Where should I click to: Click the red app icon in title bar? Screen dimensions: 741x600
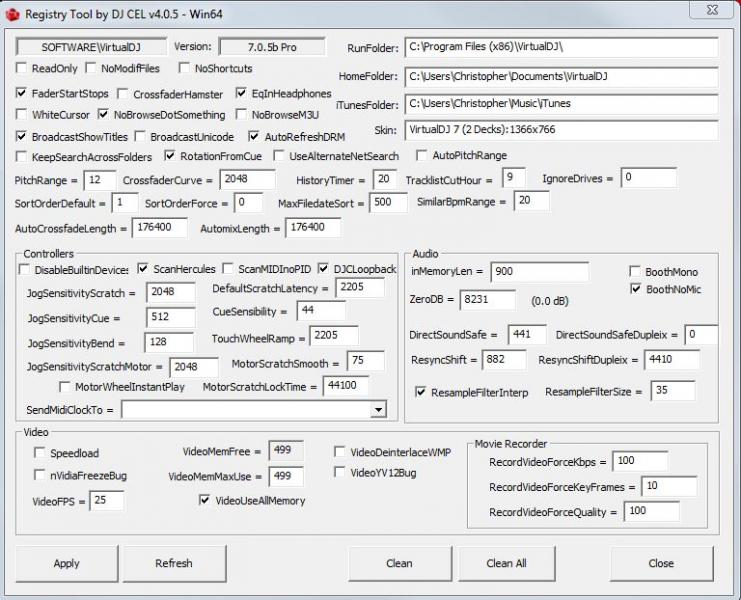tap(12, 14)
